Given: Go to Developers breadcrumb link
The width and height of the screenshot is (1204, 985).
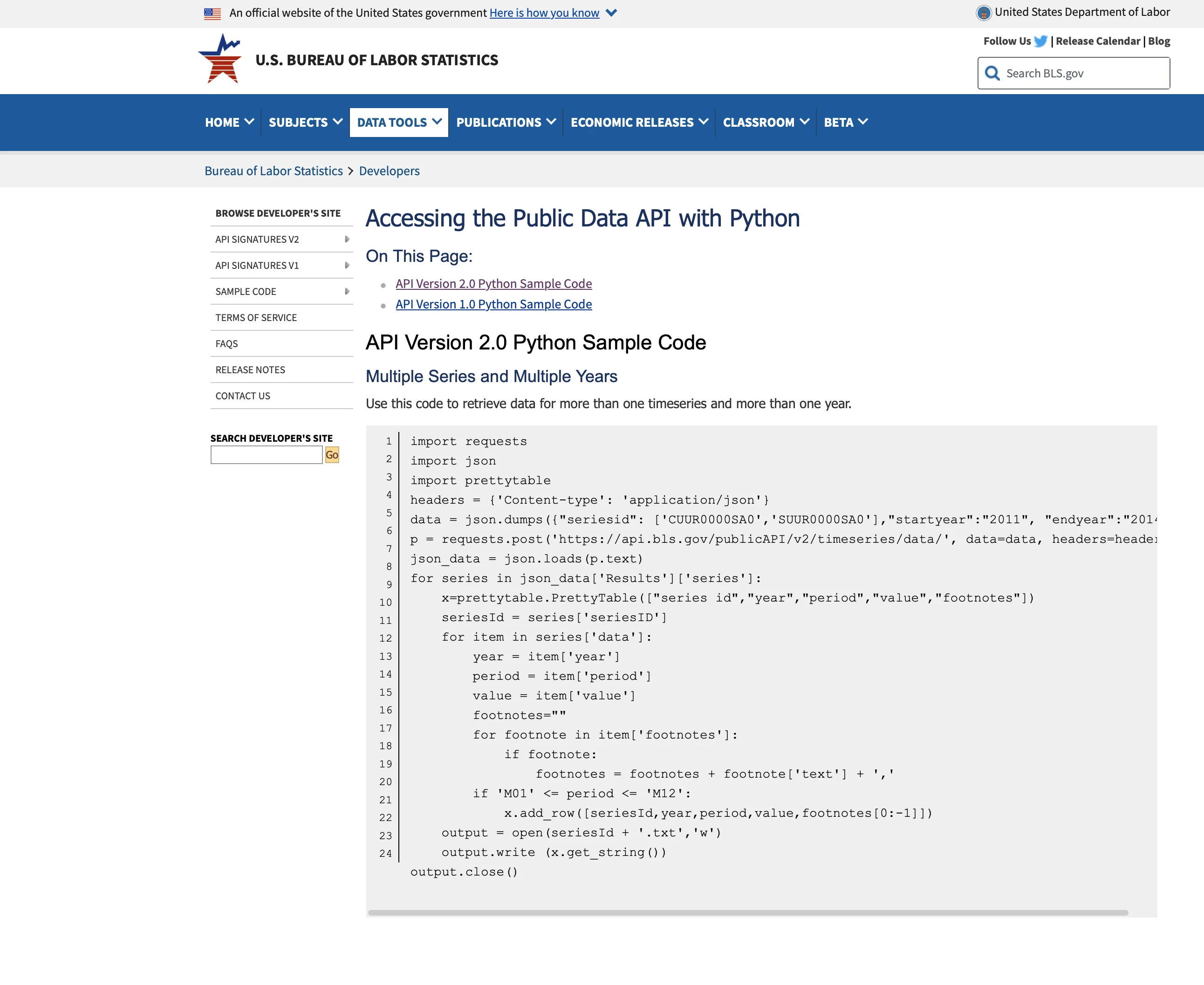Looking at the screenshot, I should 389,171.
